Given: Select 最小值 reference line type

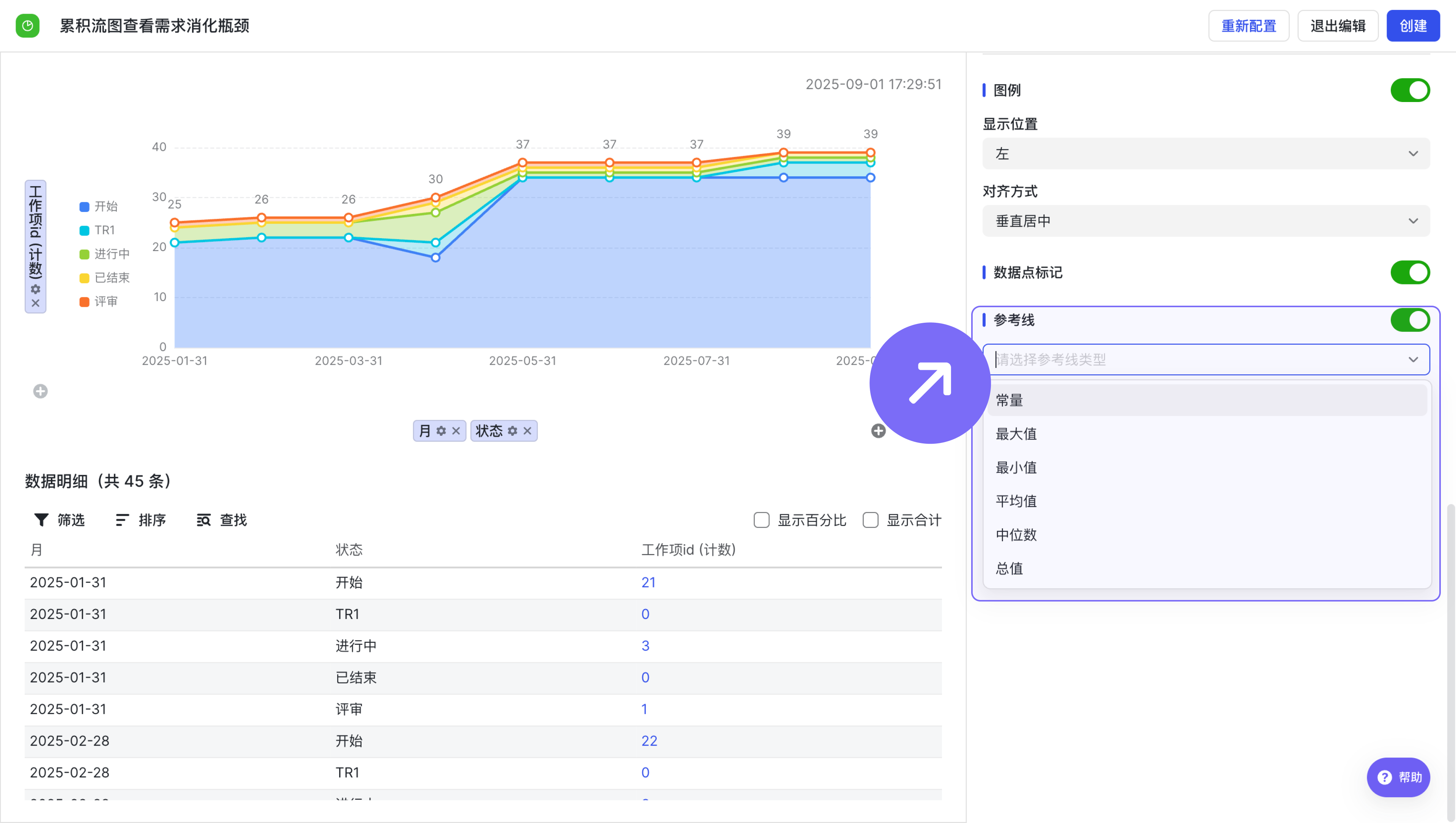Looking at the screenshot, I should click(1206, 468).
